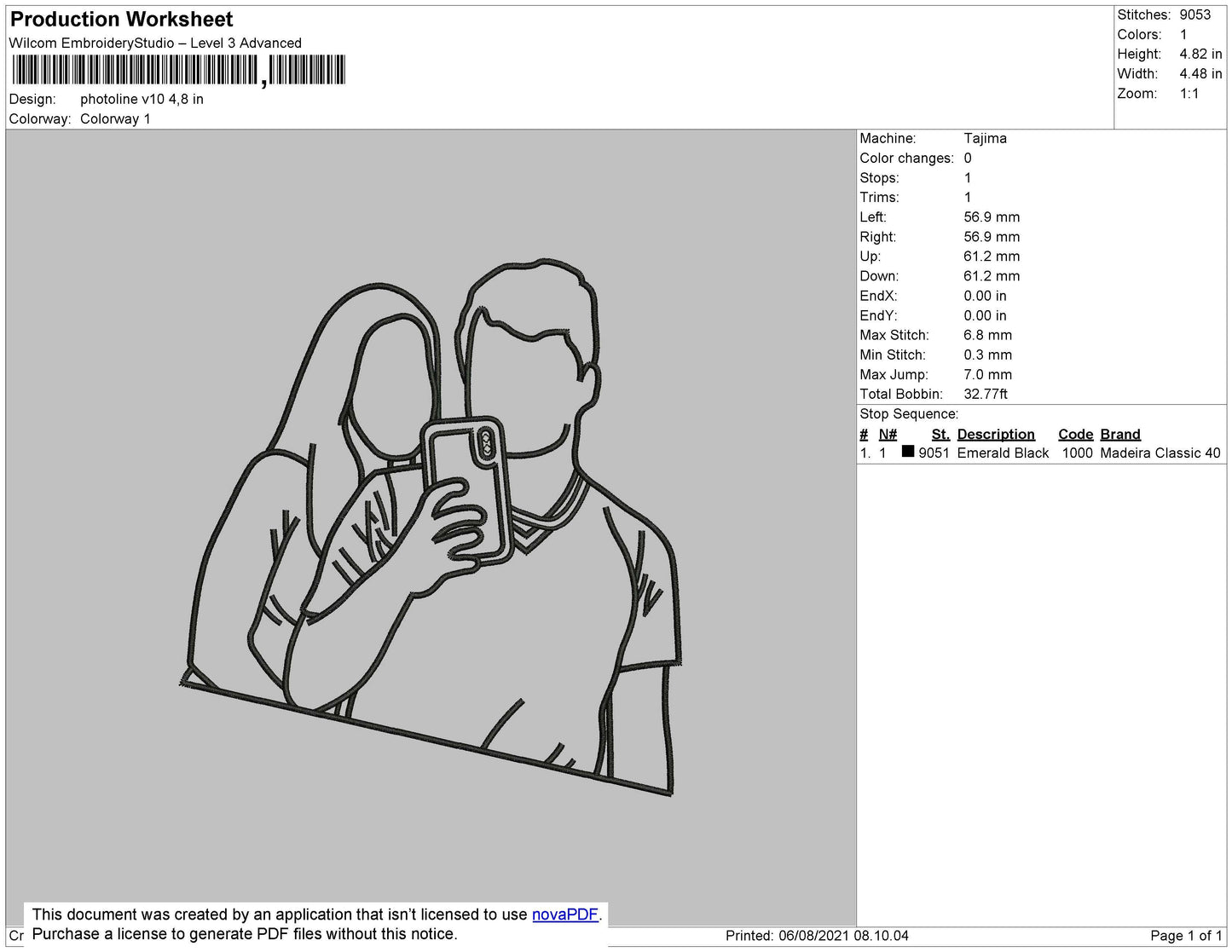Click the printed date '06/08/2021 08.10.04'

tap(843, 936)
